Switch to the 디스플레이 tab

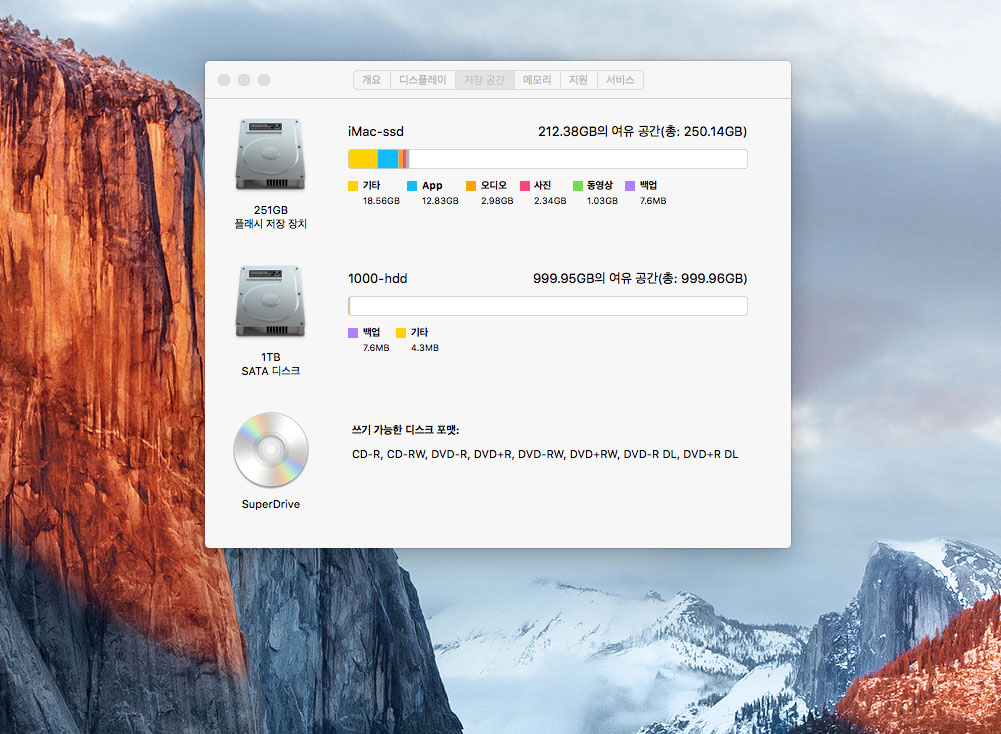click(x=423, y=80)
